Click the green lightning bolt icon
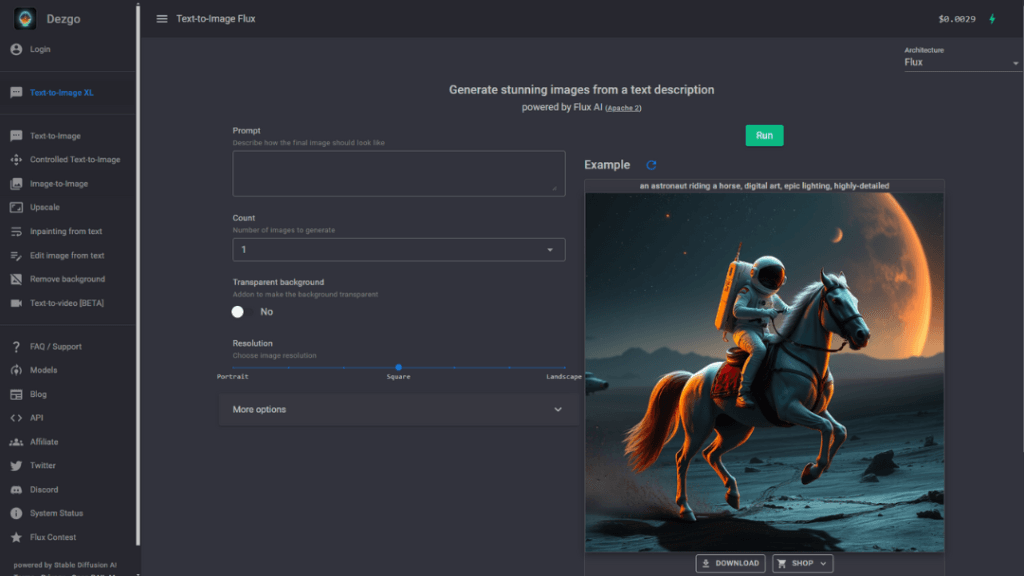This screenshot has width=1024, height=576. tap(992, 19)
